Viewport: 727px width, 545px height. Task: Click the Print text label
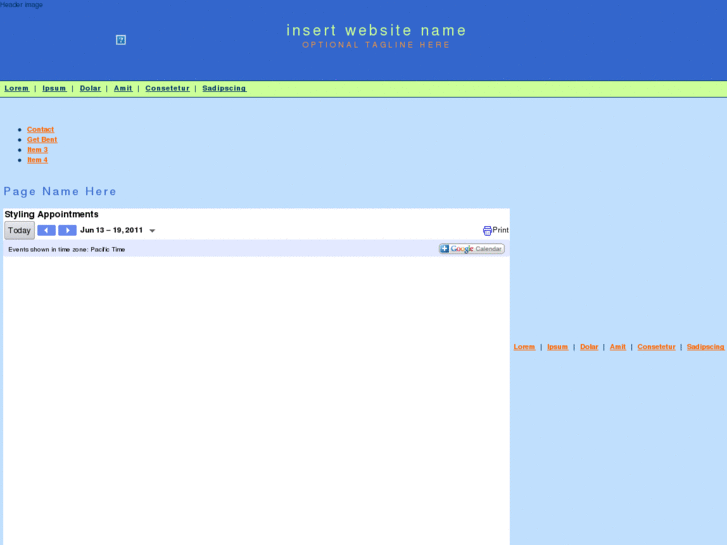[501, 230]
